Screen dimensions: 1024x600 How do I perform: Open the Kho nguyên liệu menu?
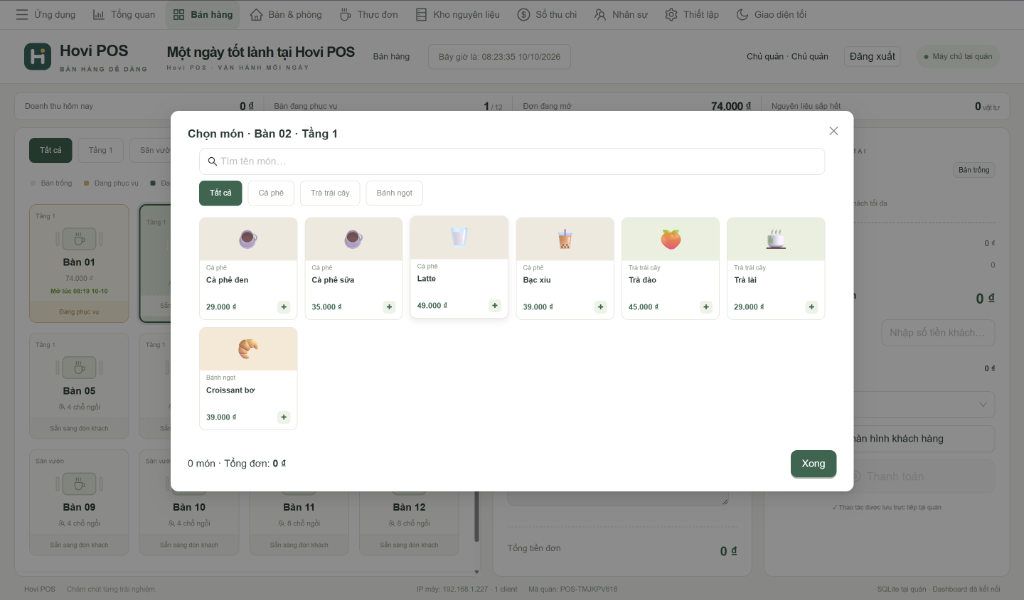click(458, 14)
